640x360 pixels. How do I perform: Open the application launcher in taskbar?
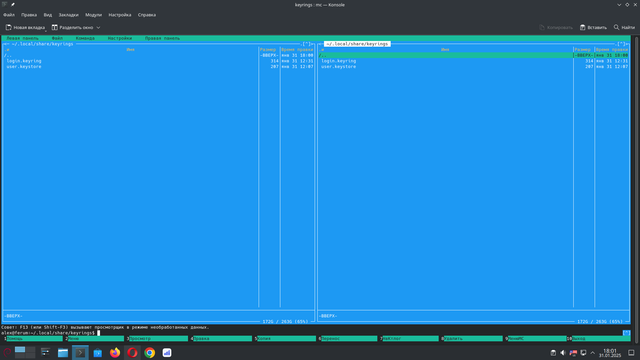pyautogui.click(x=7, y=353)
